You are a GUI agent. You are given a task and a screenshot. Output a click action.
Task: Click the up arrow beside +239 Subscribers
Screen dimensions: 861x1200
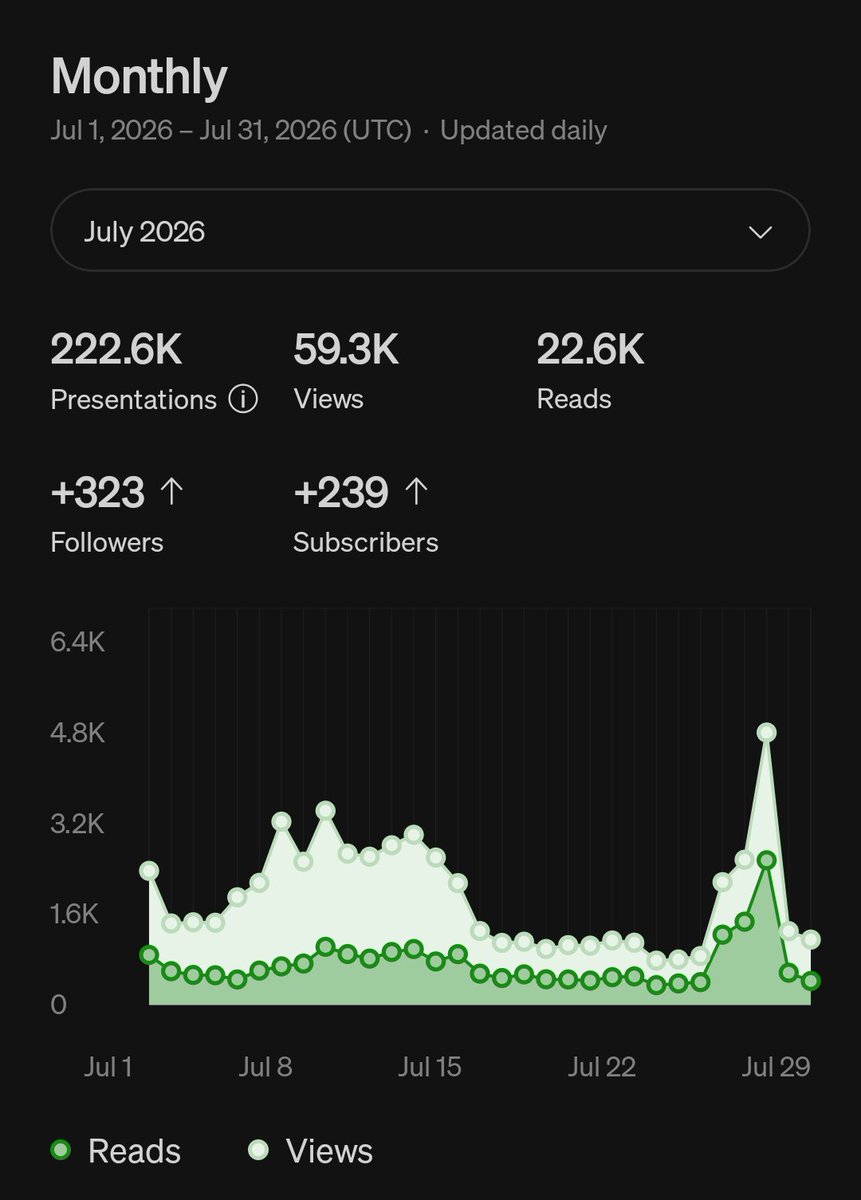416,491
